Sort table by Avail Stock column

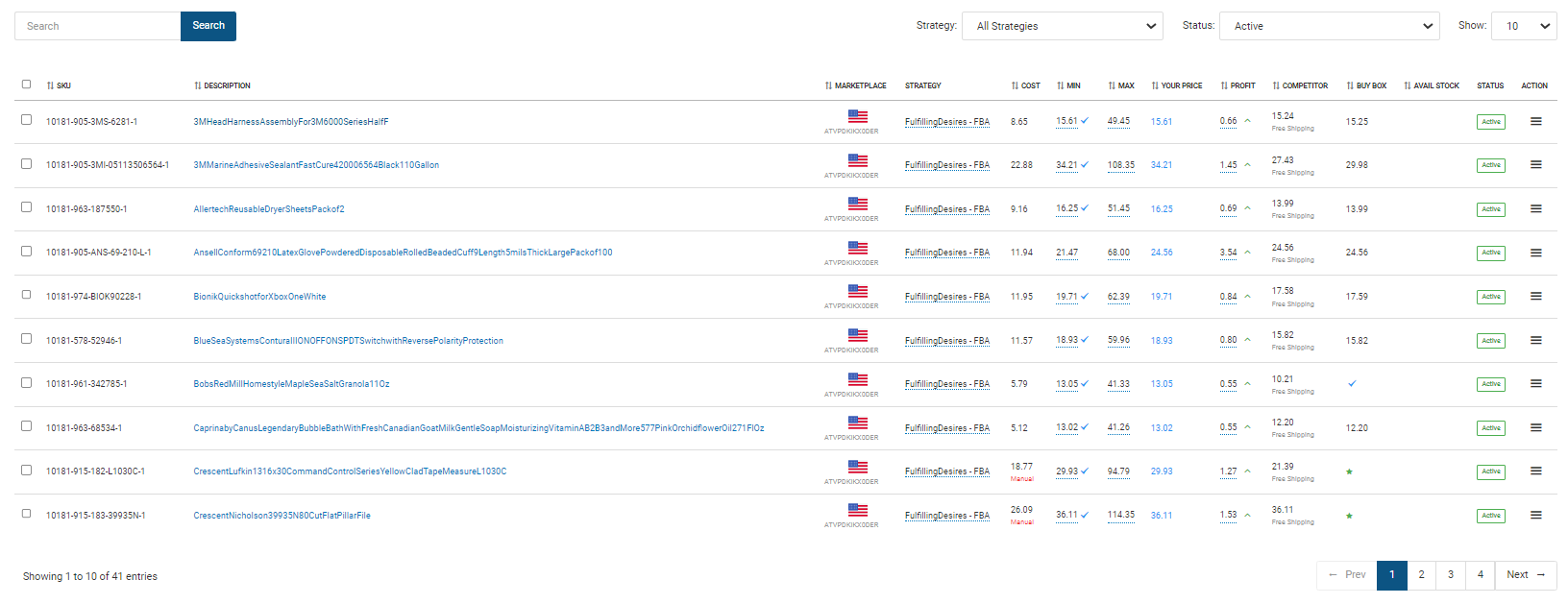point(1431,85)
